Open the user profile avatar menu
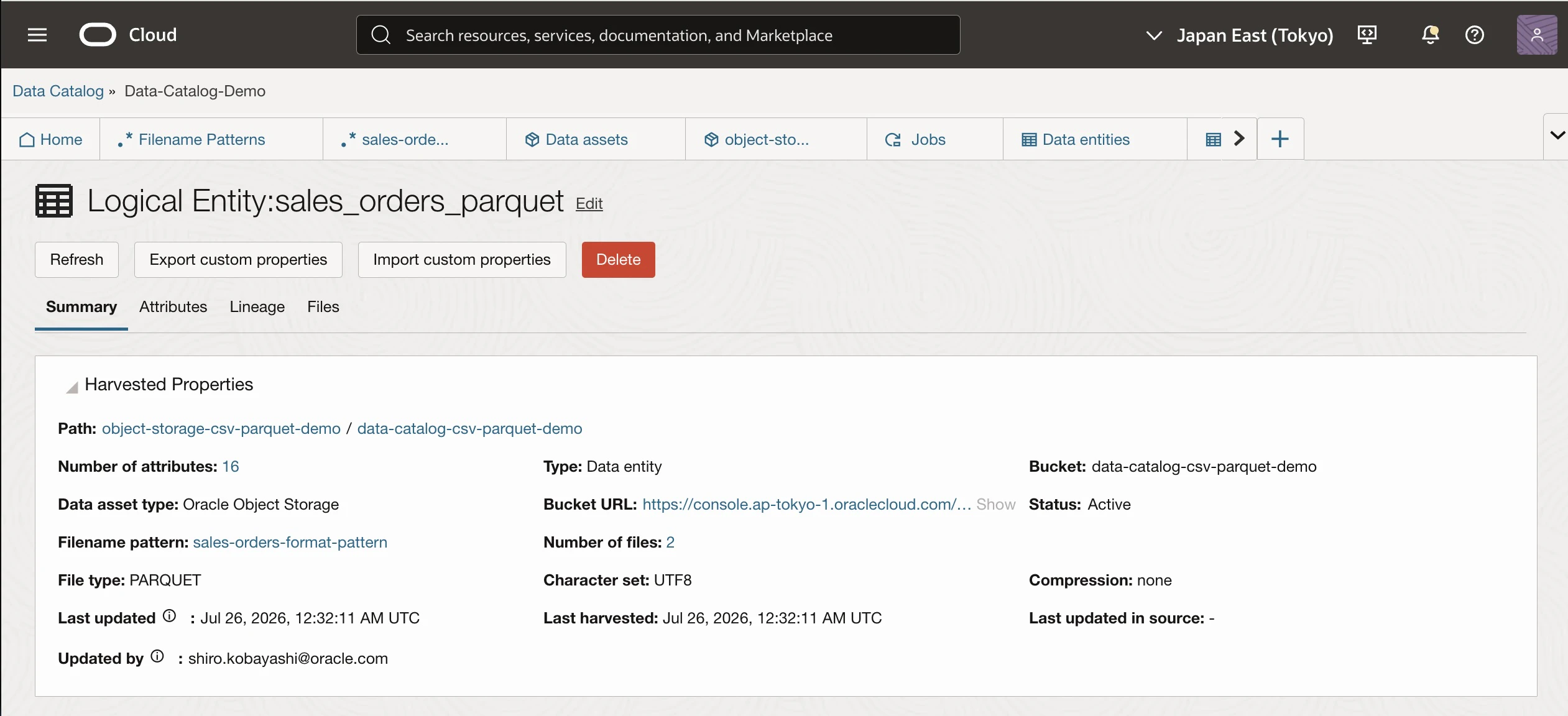 (x=1537, y=35)
